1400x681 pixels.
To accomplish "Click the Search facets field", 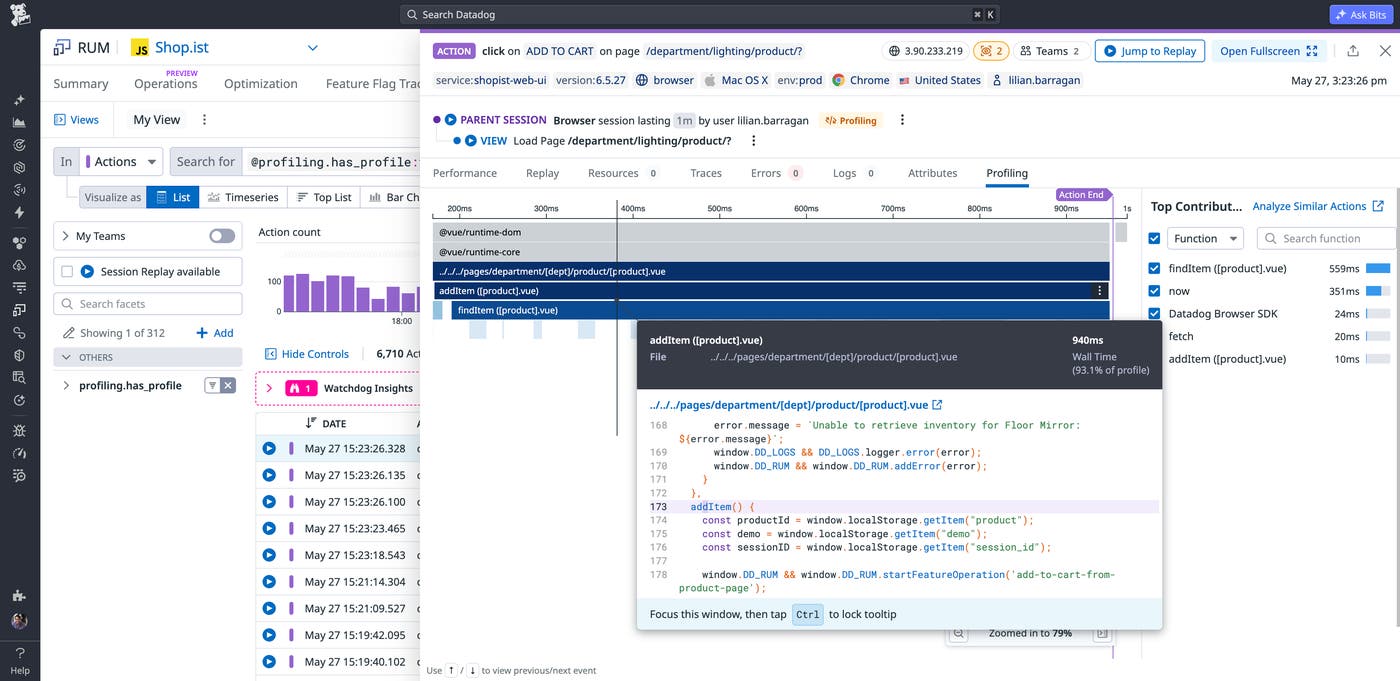I will (x=148, y=304).
